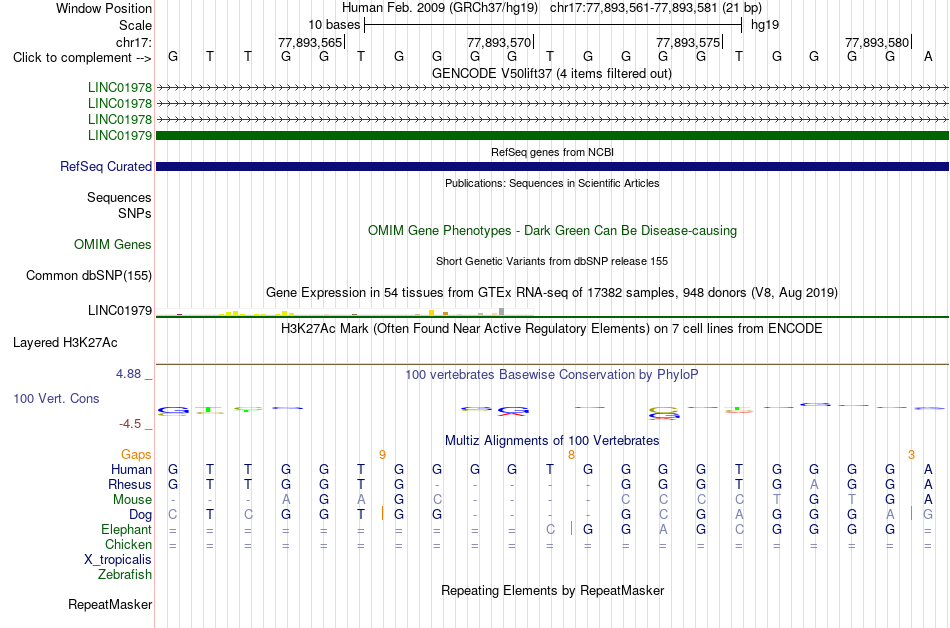
Task: Click the coordinate marker 77,893,575
Action: [688, 42]
